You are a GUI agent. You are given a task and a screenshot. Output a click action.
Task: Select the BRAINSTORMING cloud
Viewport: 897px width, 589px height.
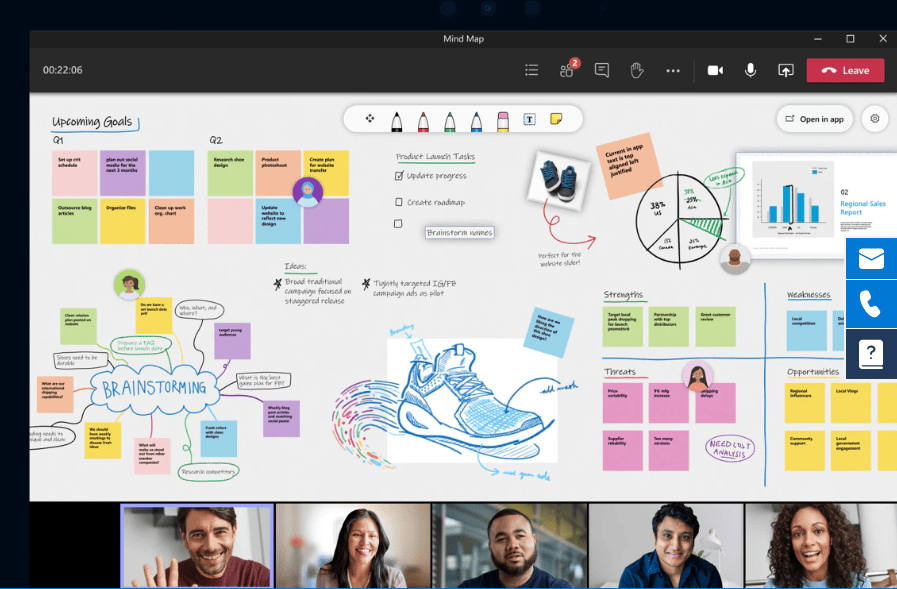click(154, 389)
